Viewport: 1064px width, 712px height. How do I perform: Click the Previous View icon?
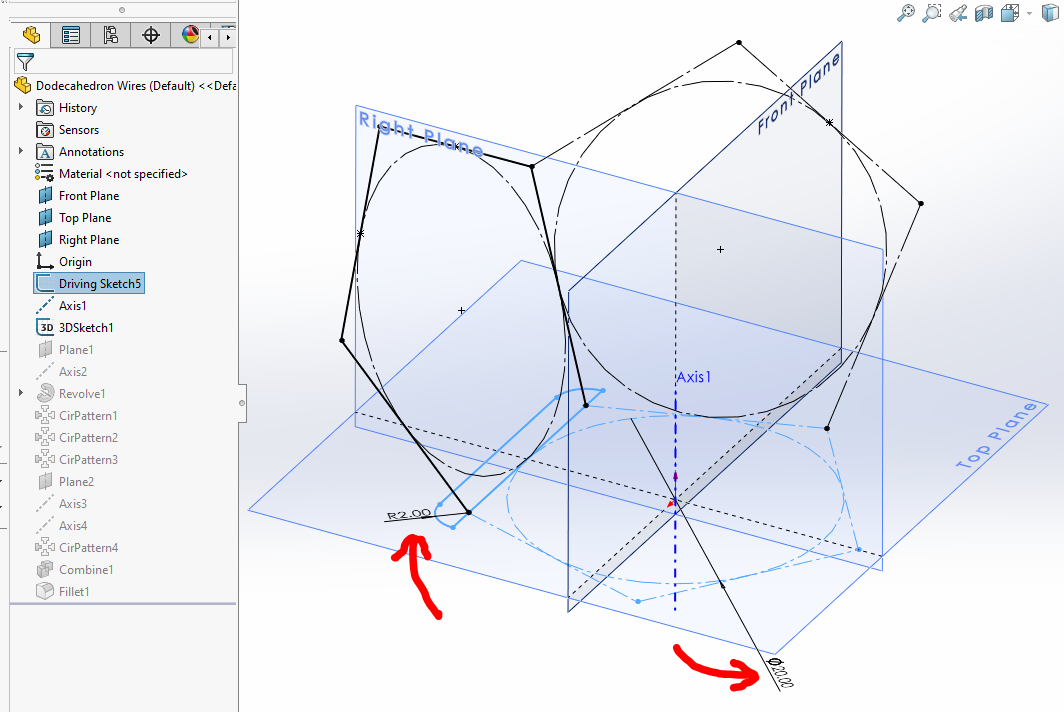957,13
